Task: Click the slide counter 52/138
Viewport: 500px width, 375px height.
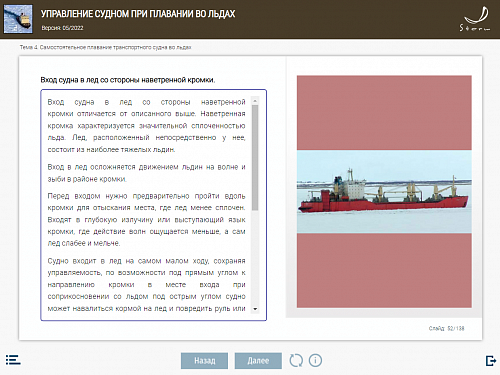Action: pos(446,328)
